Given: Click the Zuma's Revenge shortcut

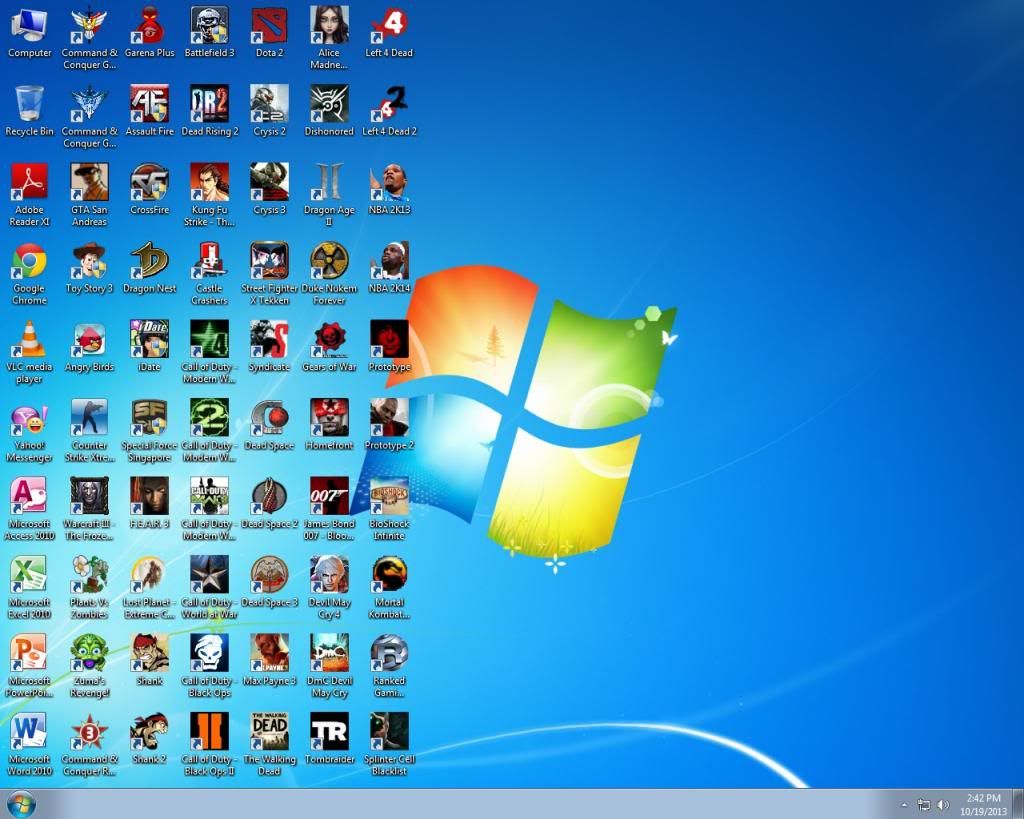Looking at the screenshot, I should point(89,666).
